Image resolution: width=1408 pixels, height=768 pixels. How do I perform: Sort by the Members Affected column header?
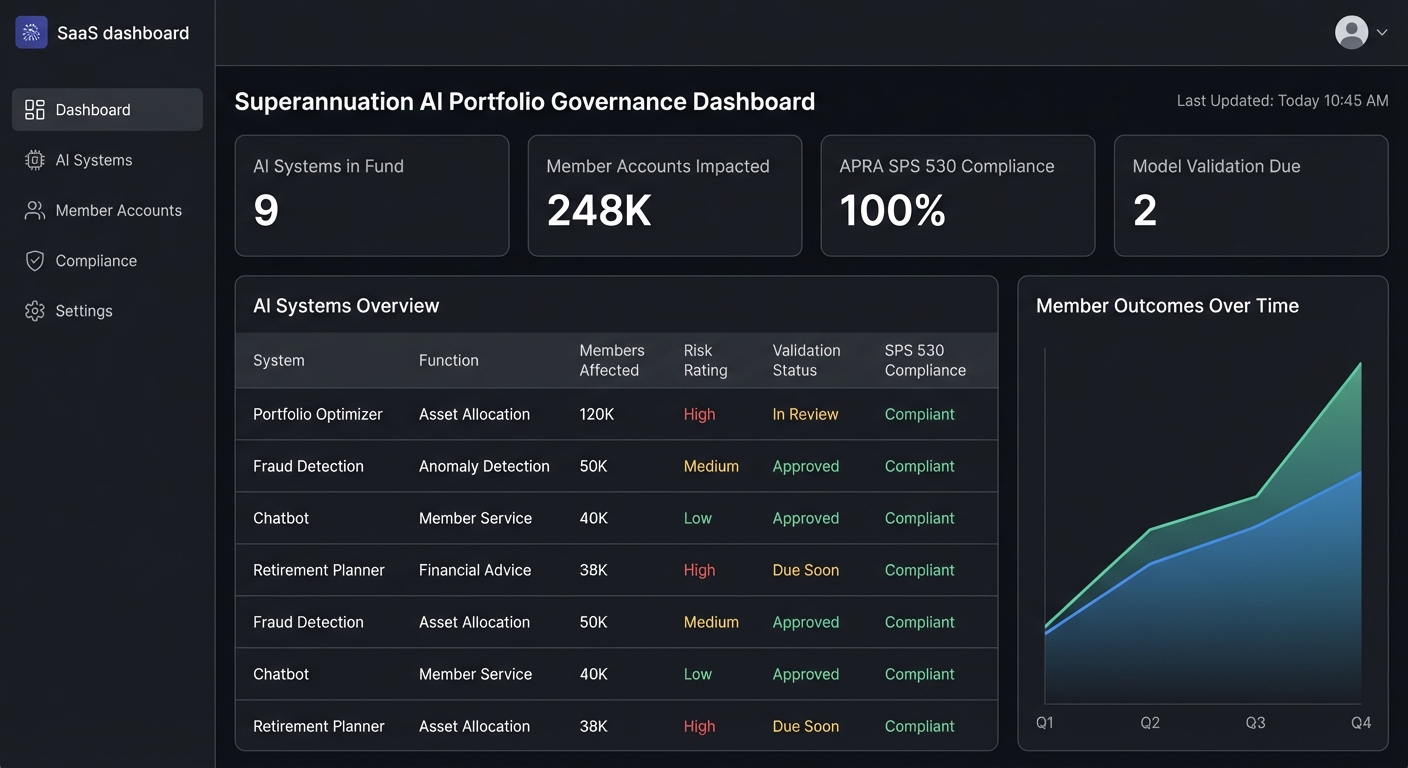tap(611, 360)
